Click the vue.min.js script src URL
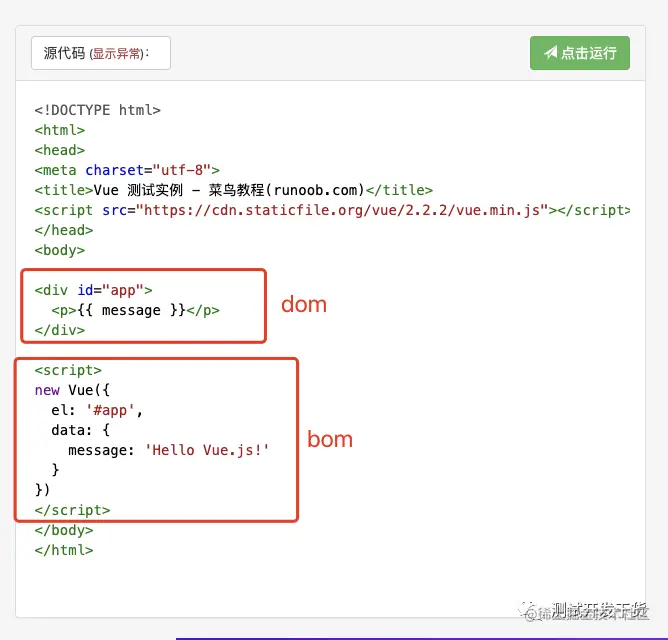The width and height of the screenshot is (668, 640). pyautogui.click(x=342, y=210)
